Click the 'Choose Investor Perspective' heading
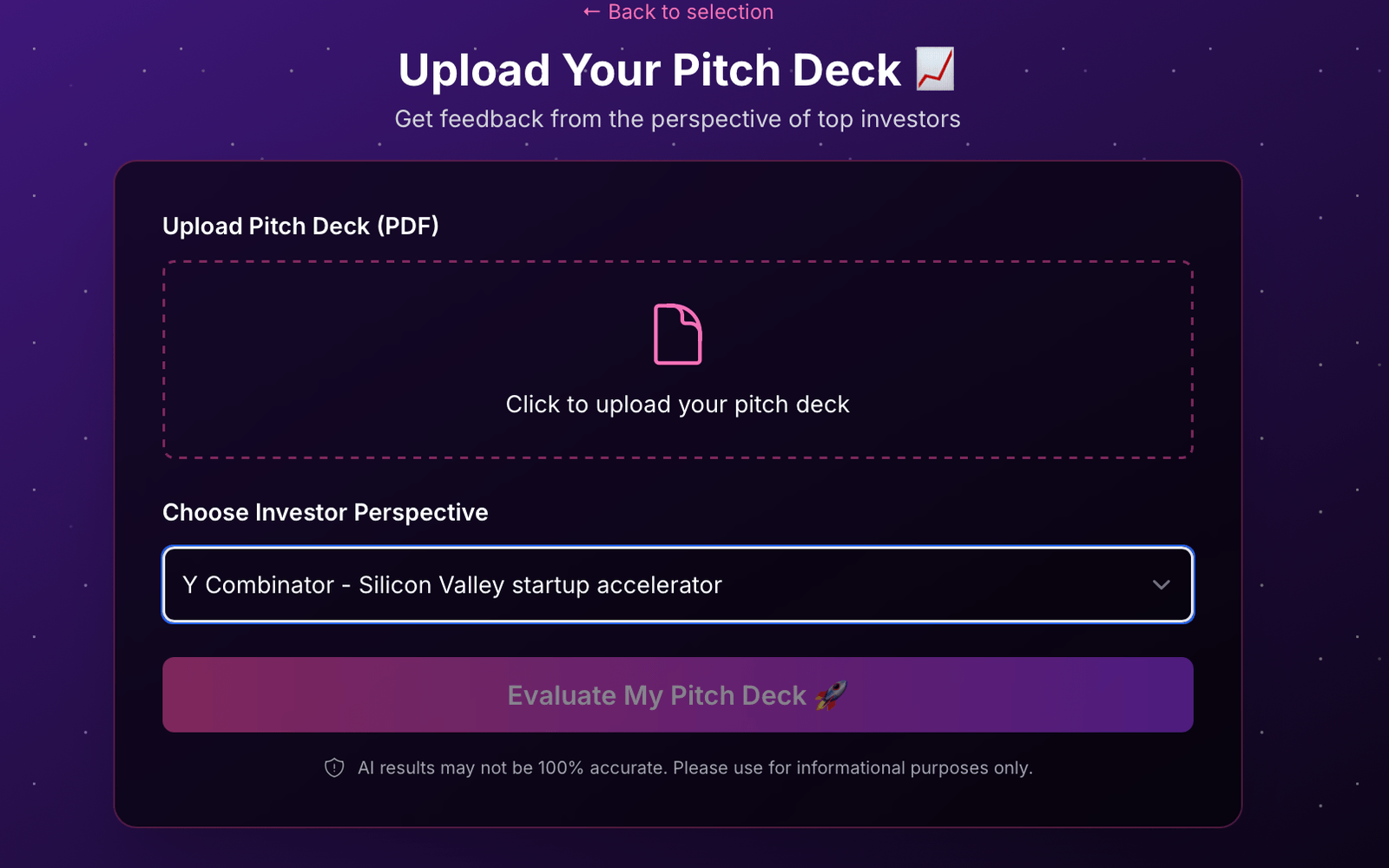The image size is (1389, 868). tap(325, 512)
